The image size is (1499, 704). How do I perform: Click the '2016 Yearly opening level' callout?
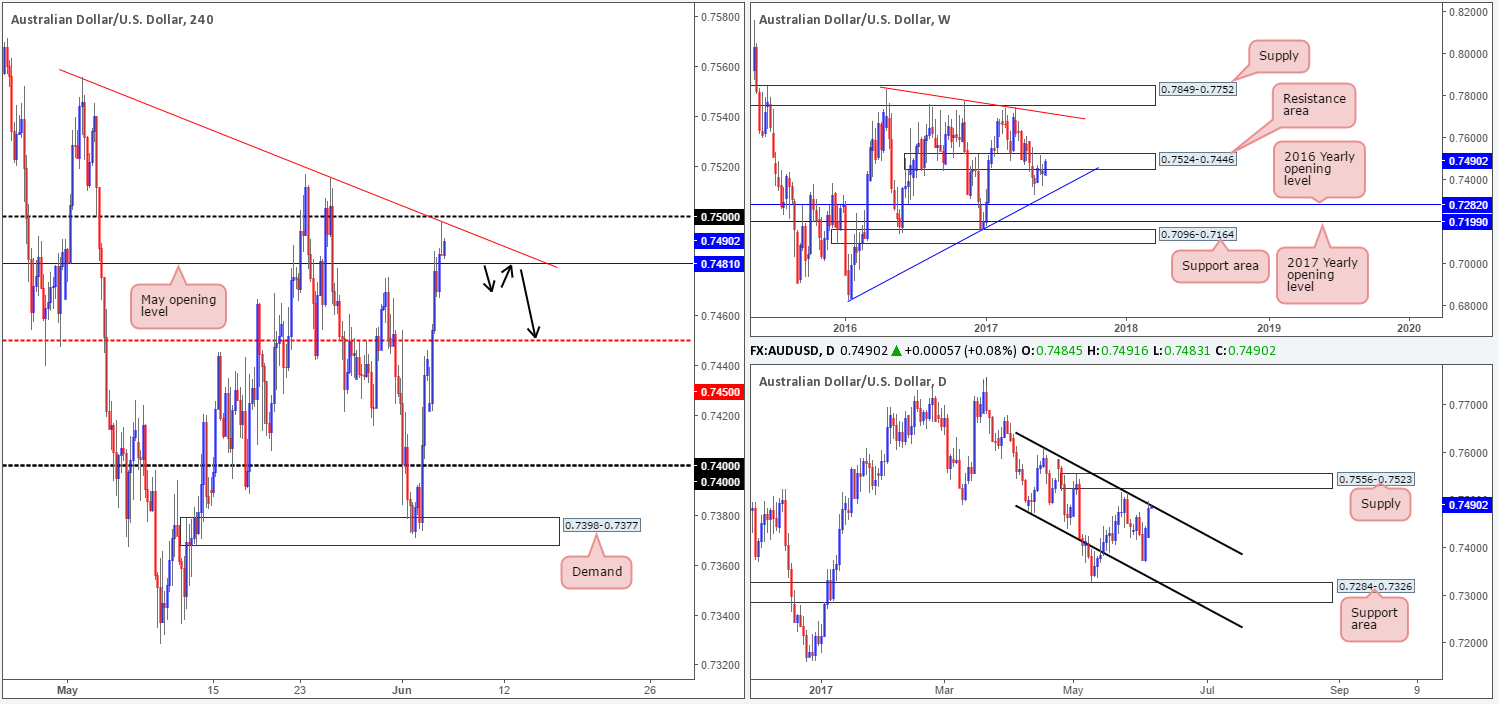click(1320, 170)
